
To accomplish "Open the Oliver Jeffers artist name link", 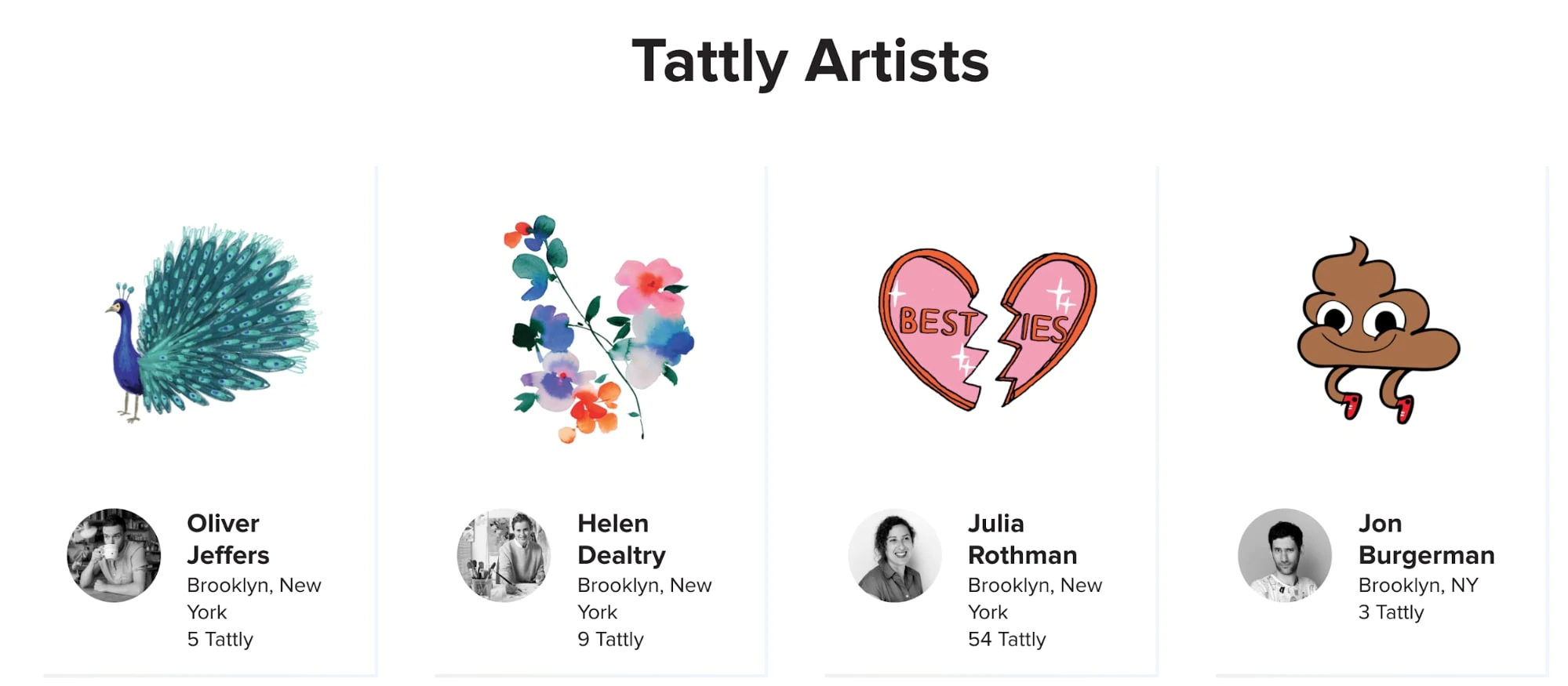I will pos(227,539).
